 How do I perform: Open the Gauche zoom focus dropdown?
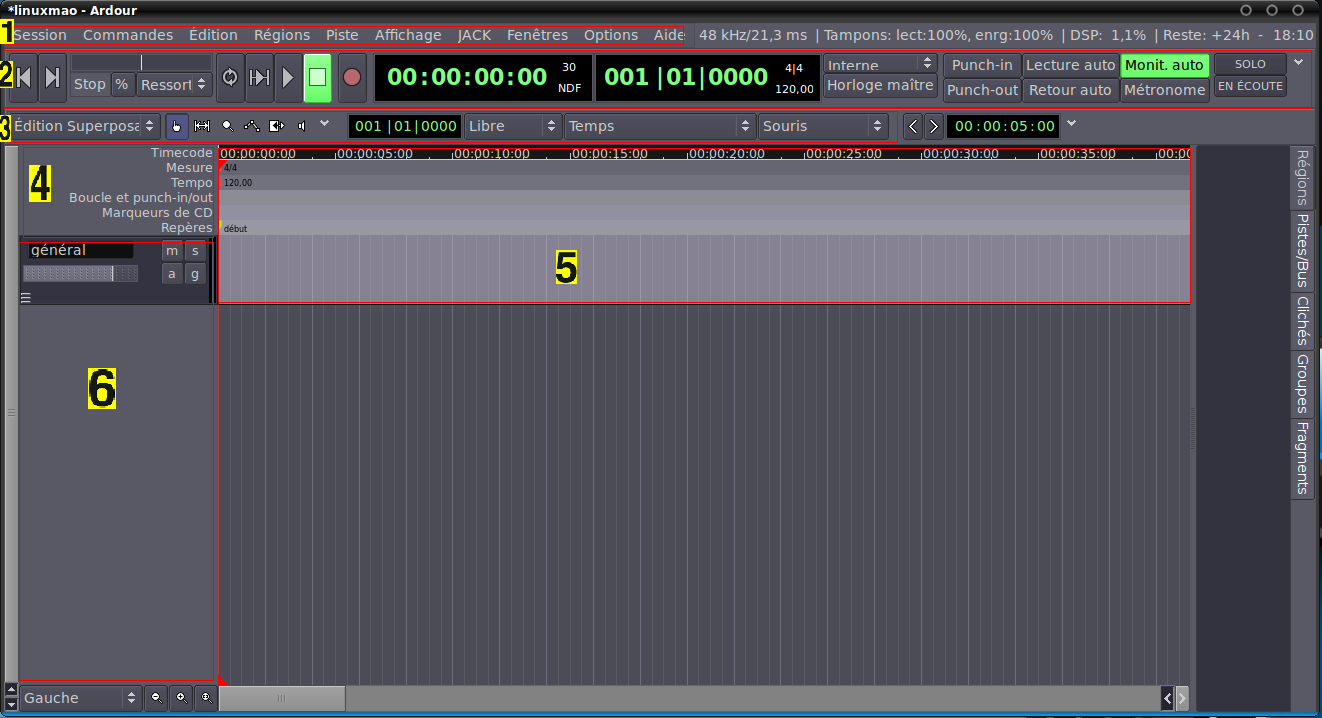coord(80,698)
